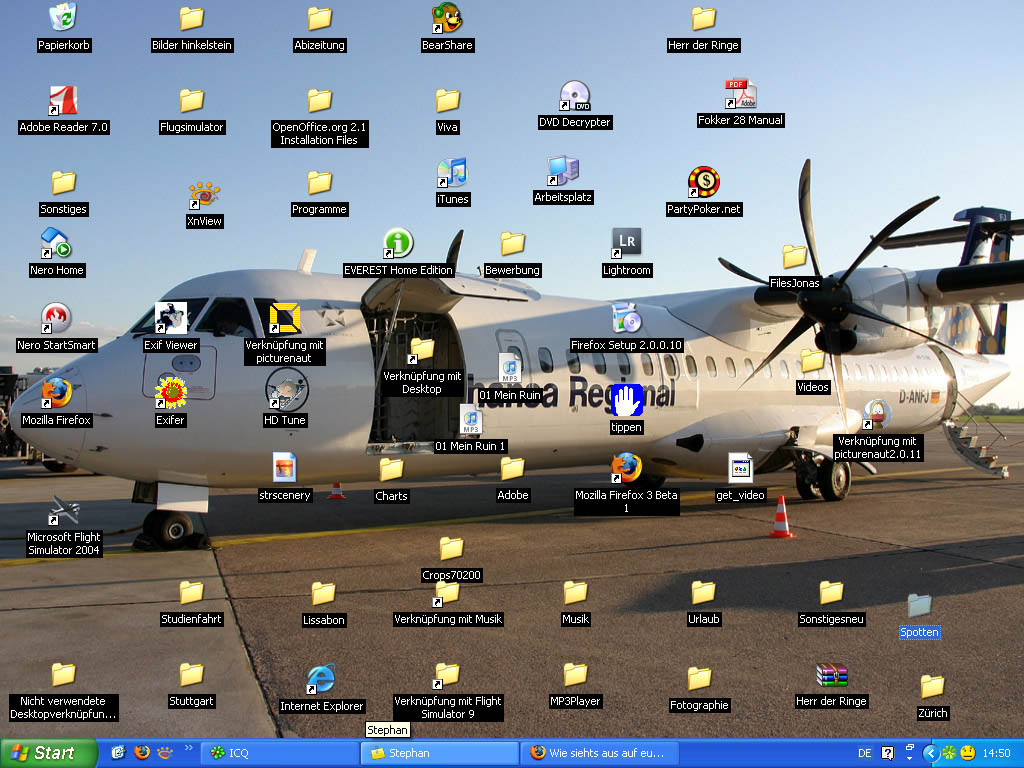Launch Mozilla Firefox from the desktop
The height and width of the screenshot is (768, 1024).
coord(57,394)
